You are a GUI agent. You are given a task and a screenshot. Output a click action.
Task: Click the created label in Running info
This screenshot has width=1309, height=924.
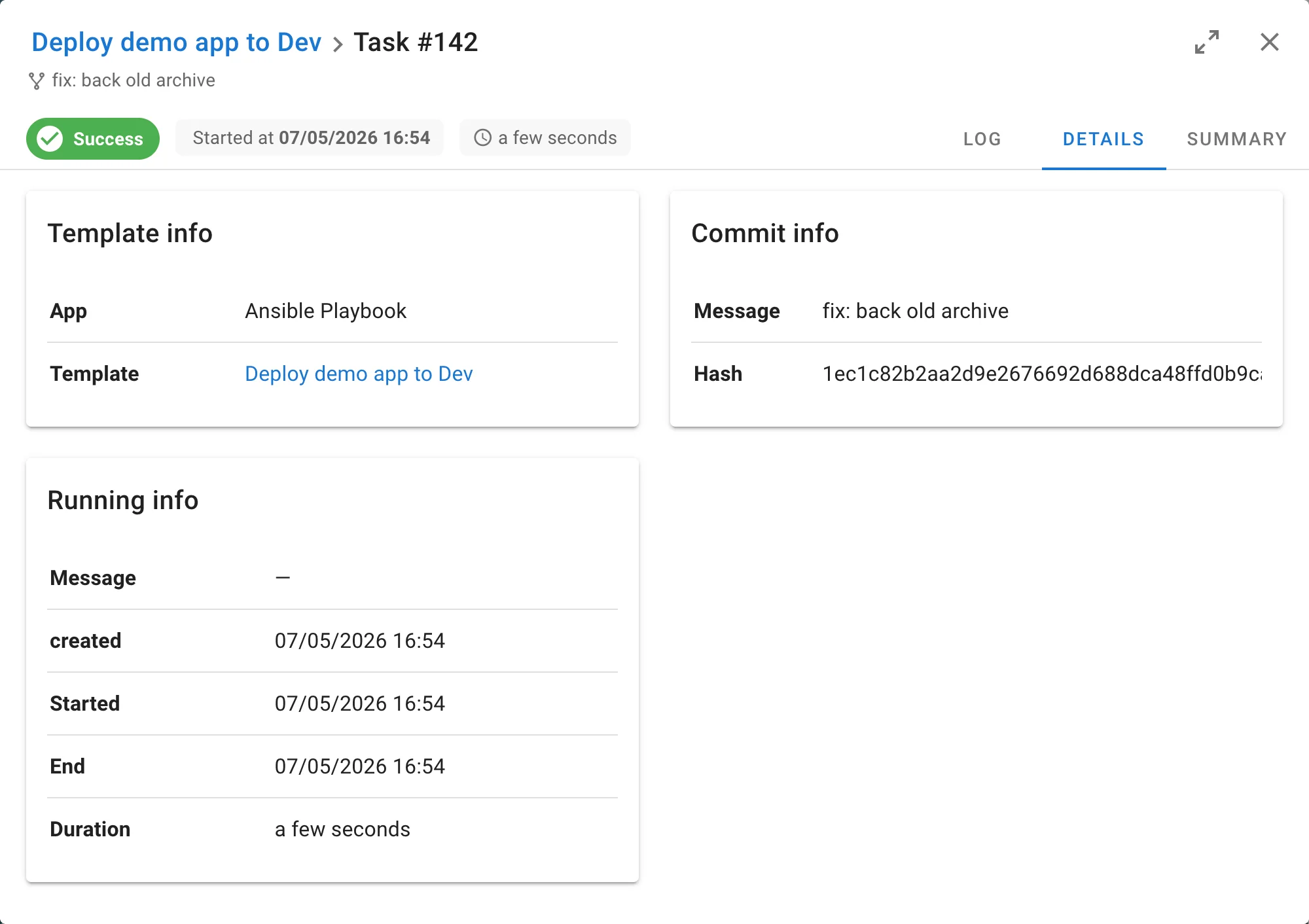[86, 641]
